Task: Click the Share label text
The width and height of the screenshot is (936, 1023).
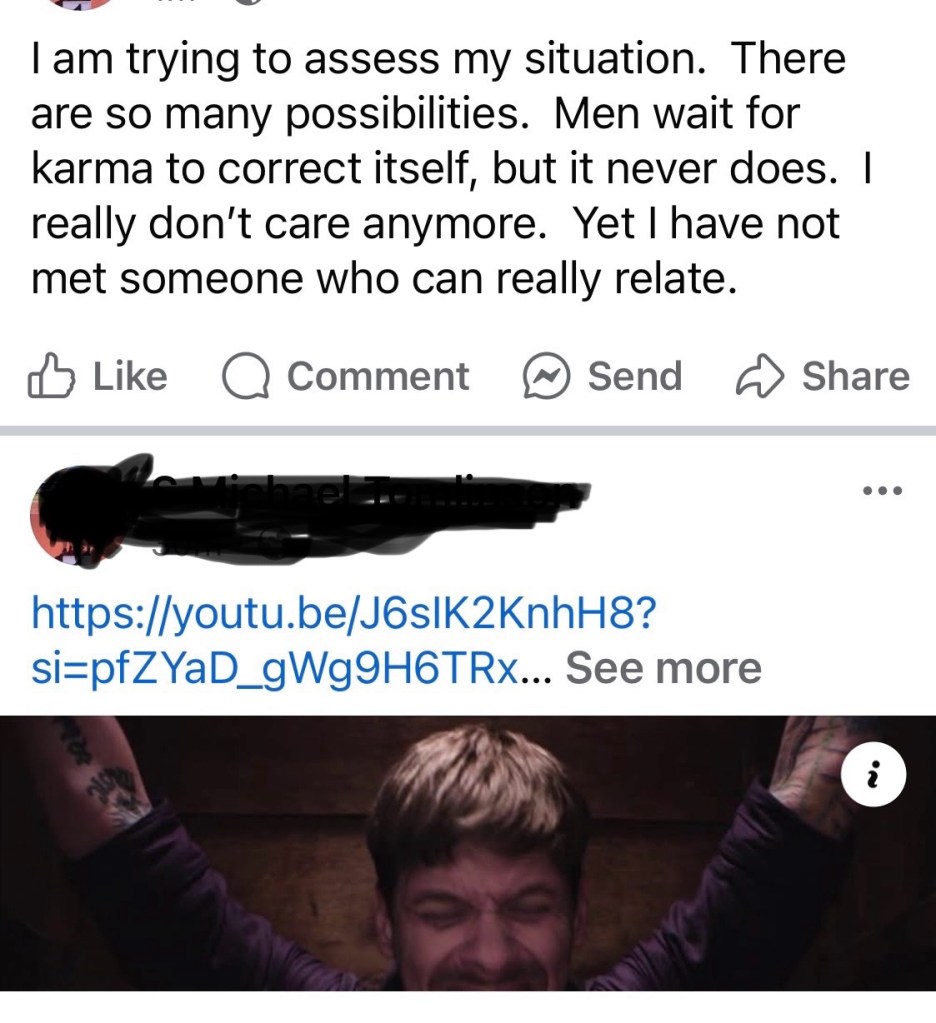Action: pos(856,376)
